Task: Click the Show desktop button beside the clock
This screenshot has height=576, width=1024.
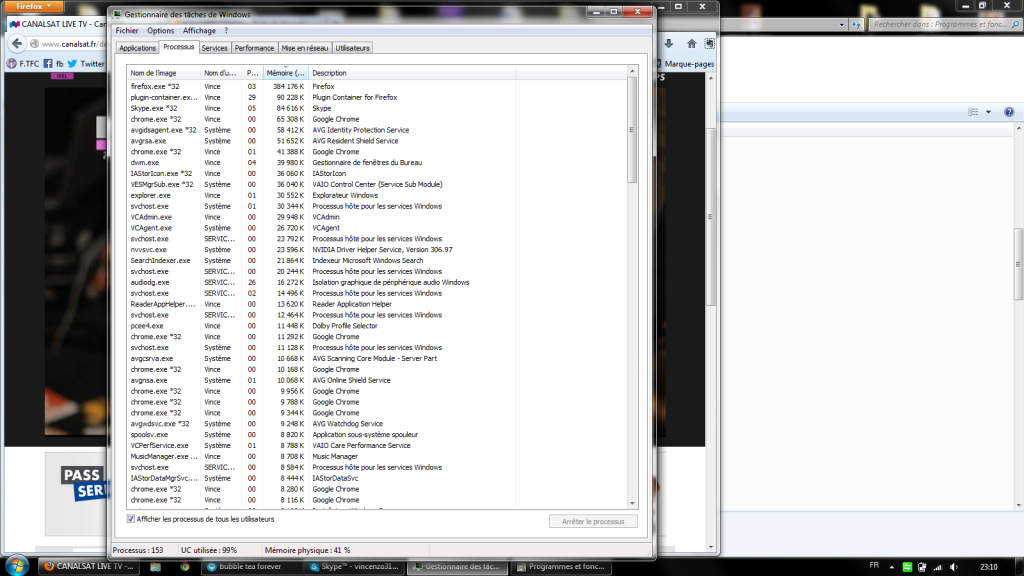Action: (1020, 568)
